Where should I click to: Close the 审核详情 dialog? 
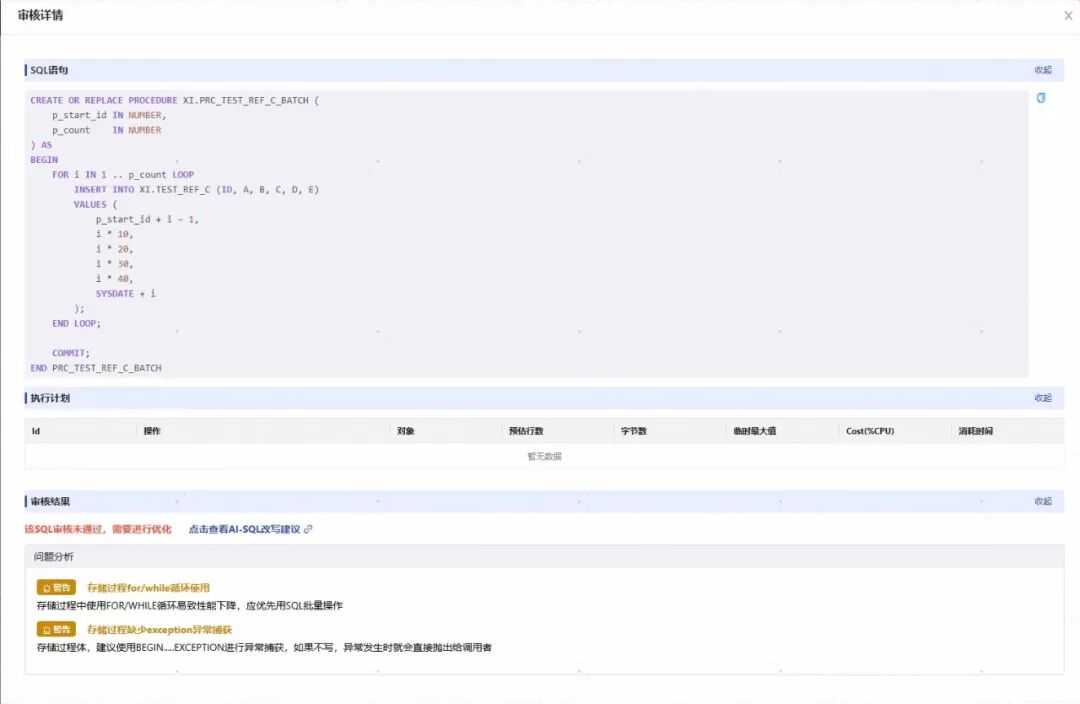1068,15
